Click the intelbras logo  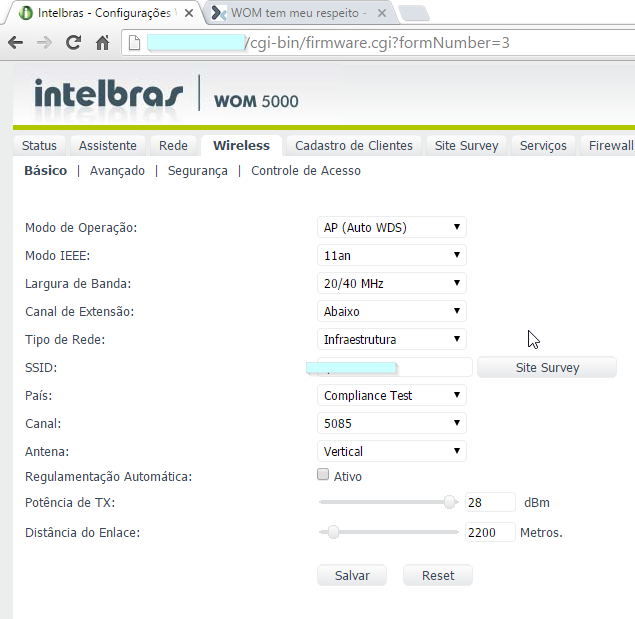pyautogui.click(x=109, y=94)
